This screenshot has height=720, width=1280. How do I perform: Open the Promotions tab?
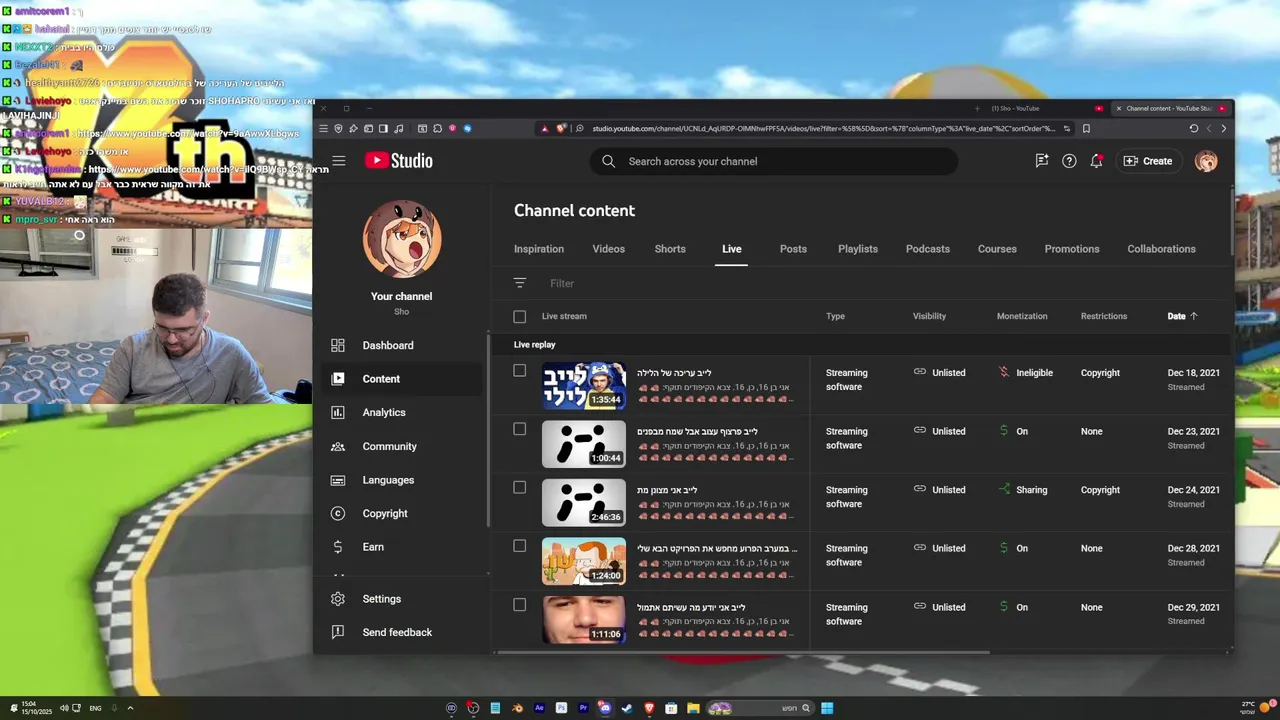[x=1072, y=249]
